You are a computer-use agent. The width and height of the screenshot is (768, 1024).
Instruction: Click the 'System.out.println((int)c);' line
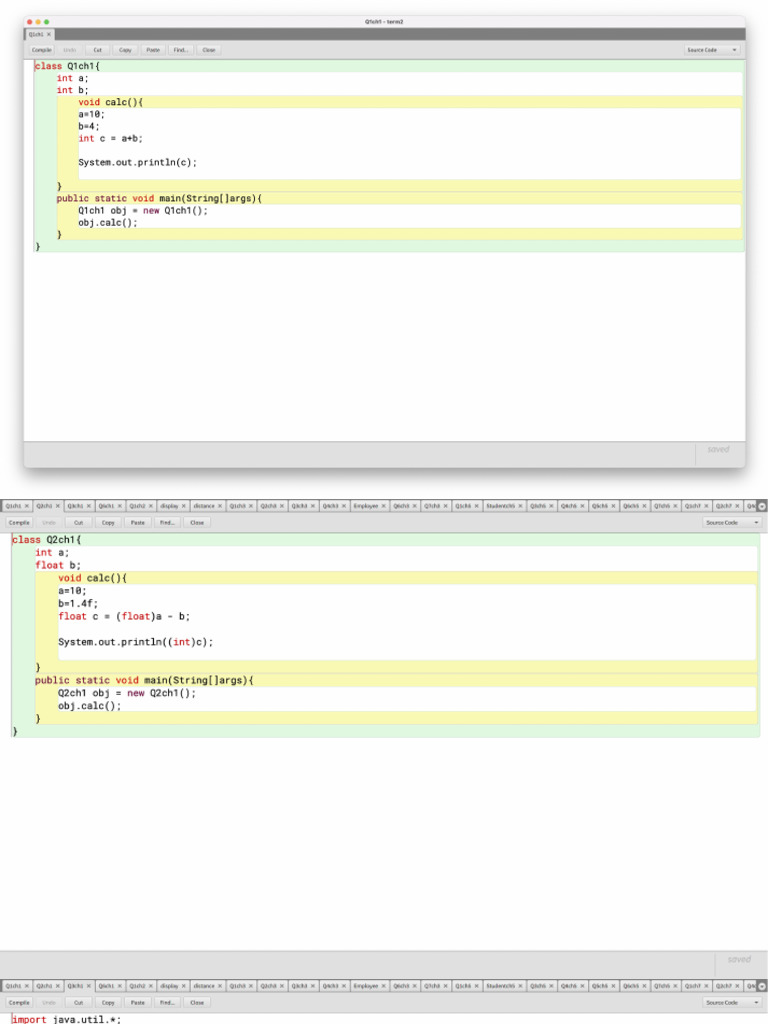(x=135, y=642)
